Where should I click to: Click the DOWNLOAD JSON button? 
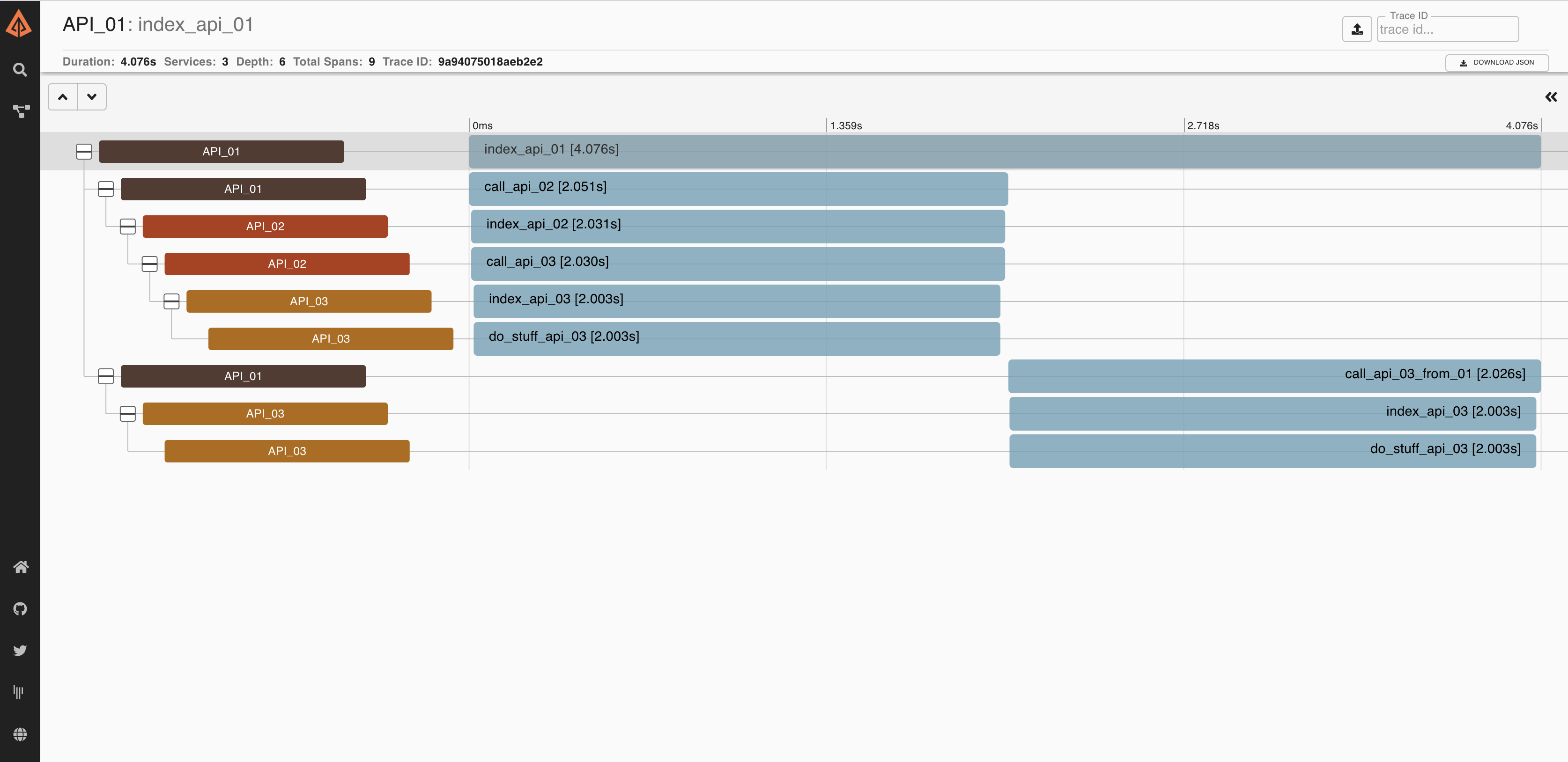tap(1497, 62)
